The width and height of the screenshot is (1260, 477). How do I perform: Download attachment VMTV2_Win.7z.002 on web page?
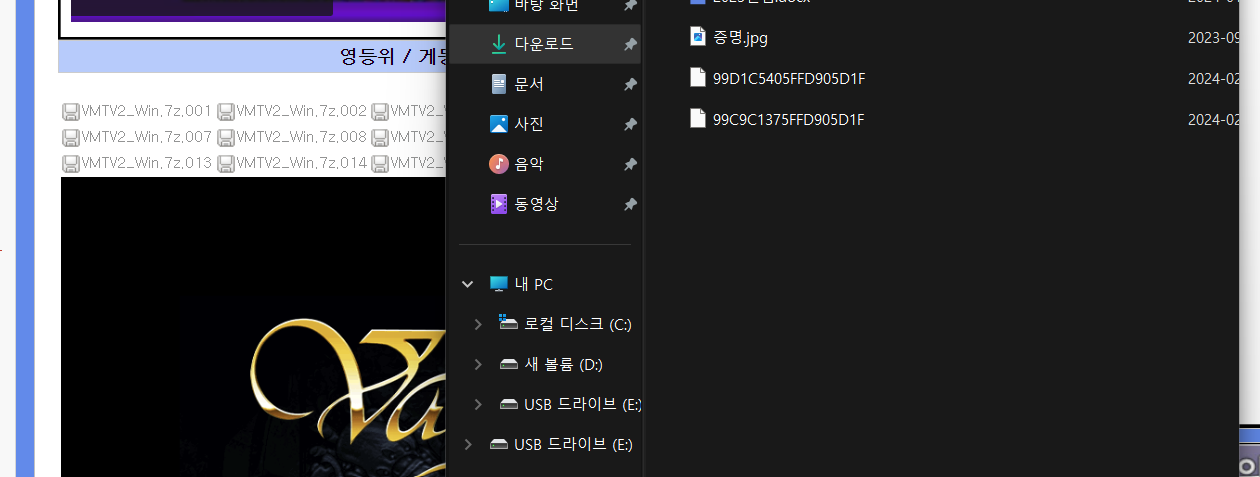[302, 111]
